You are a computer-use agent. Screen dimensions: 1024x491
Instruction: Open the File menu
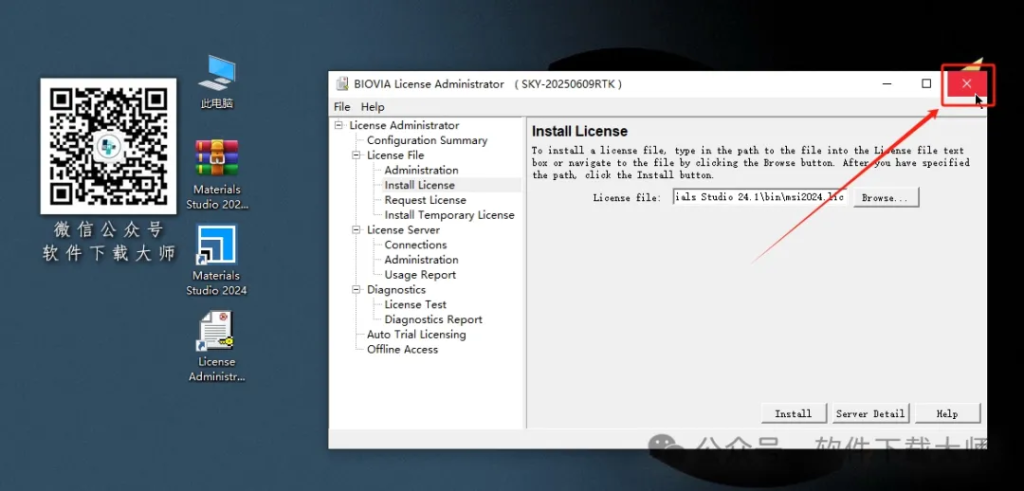(x=342, y=107)
